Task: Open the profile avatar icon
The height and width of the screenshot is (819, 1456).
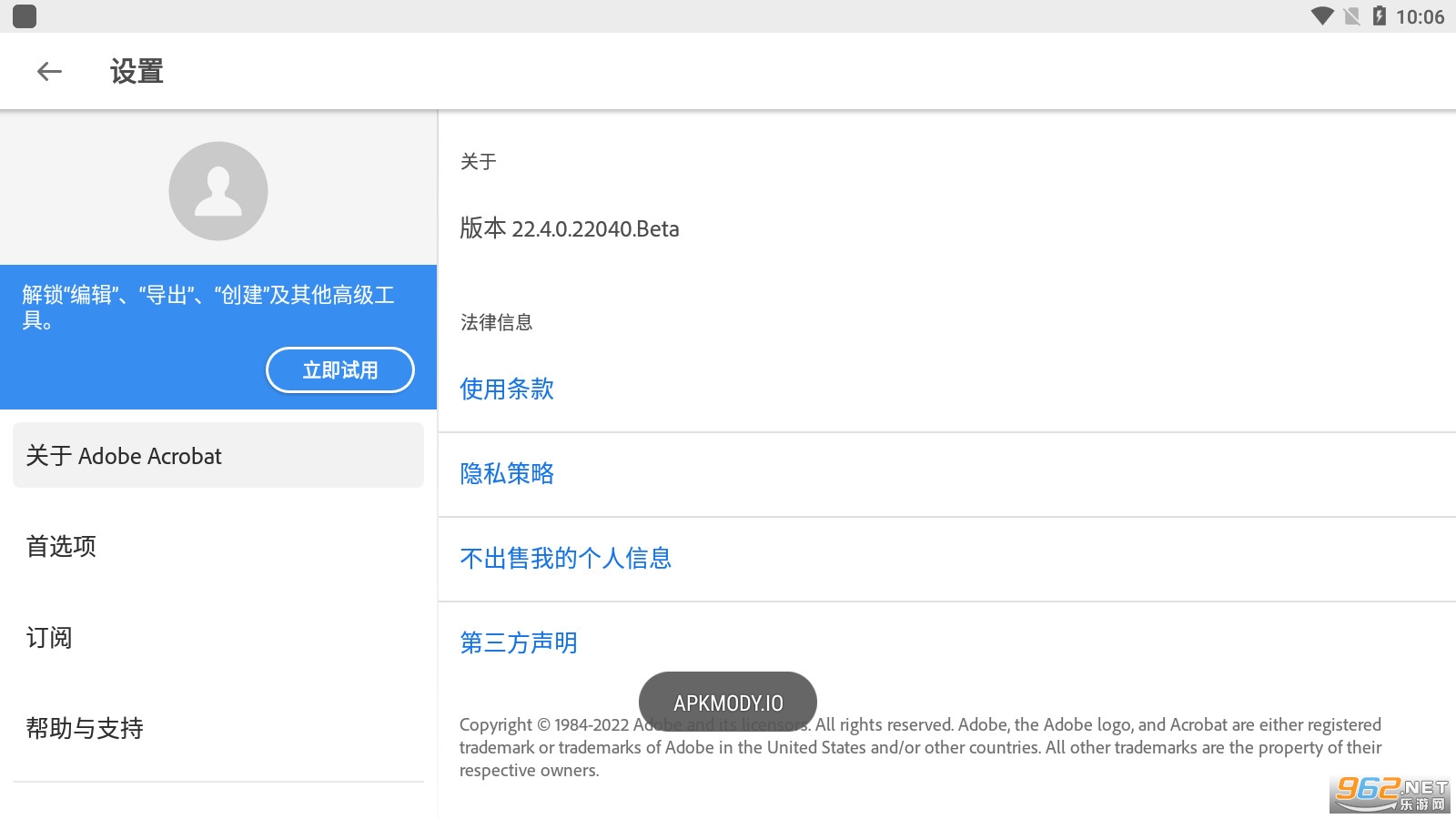Action: point(218,191)
